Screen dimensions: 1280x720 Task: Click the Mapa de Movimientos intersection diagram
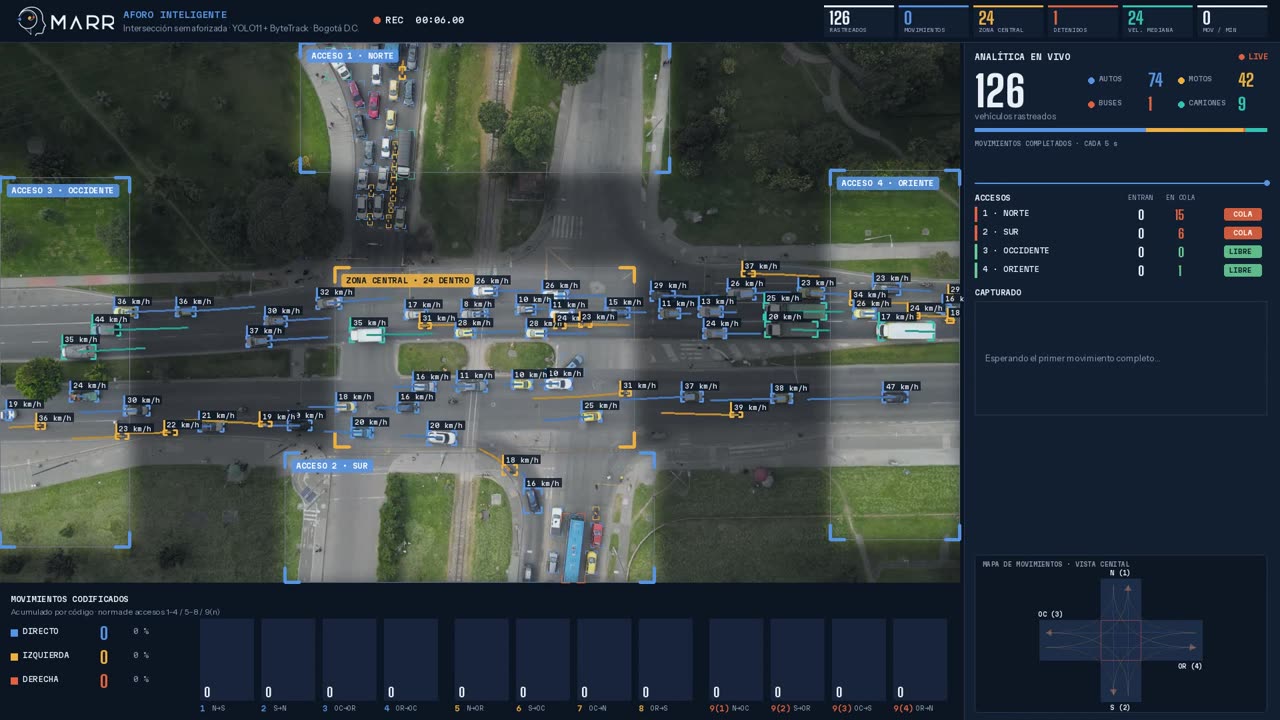(1120, 640)
